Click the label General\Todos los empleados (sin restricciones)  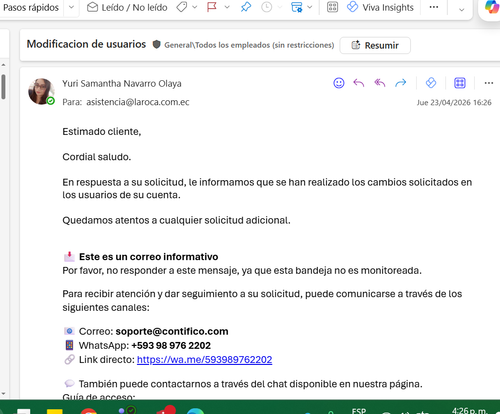tap(249, 45)
